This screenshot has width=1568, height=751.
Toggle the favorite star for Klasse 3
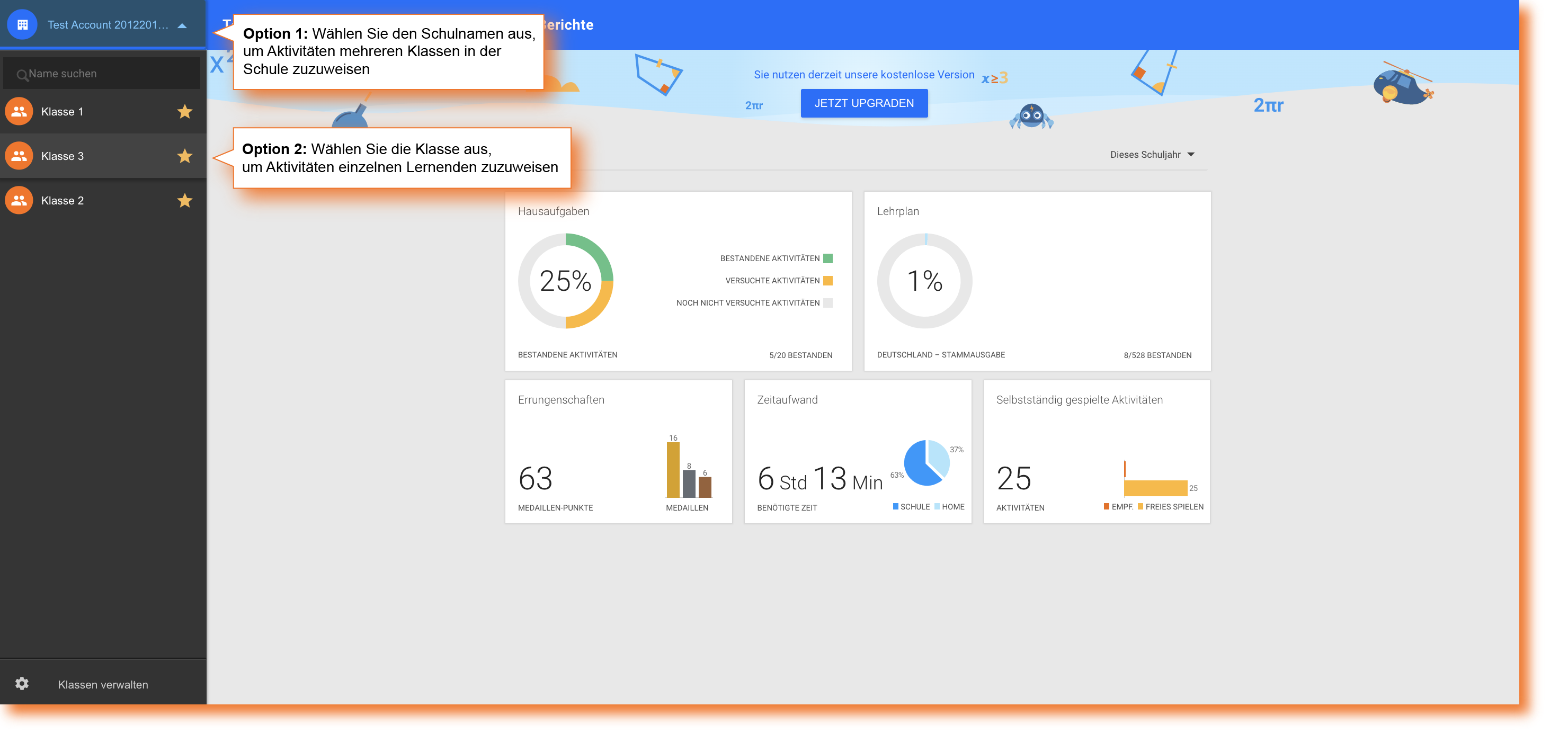185,156
